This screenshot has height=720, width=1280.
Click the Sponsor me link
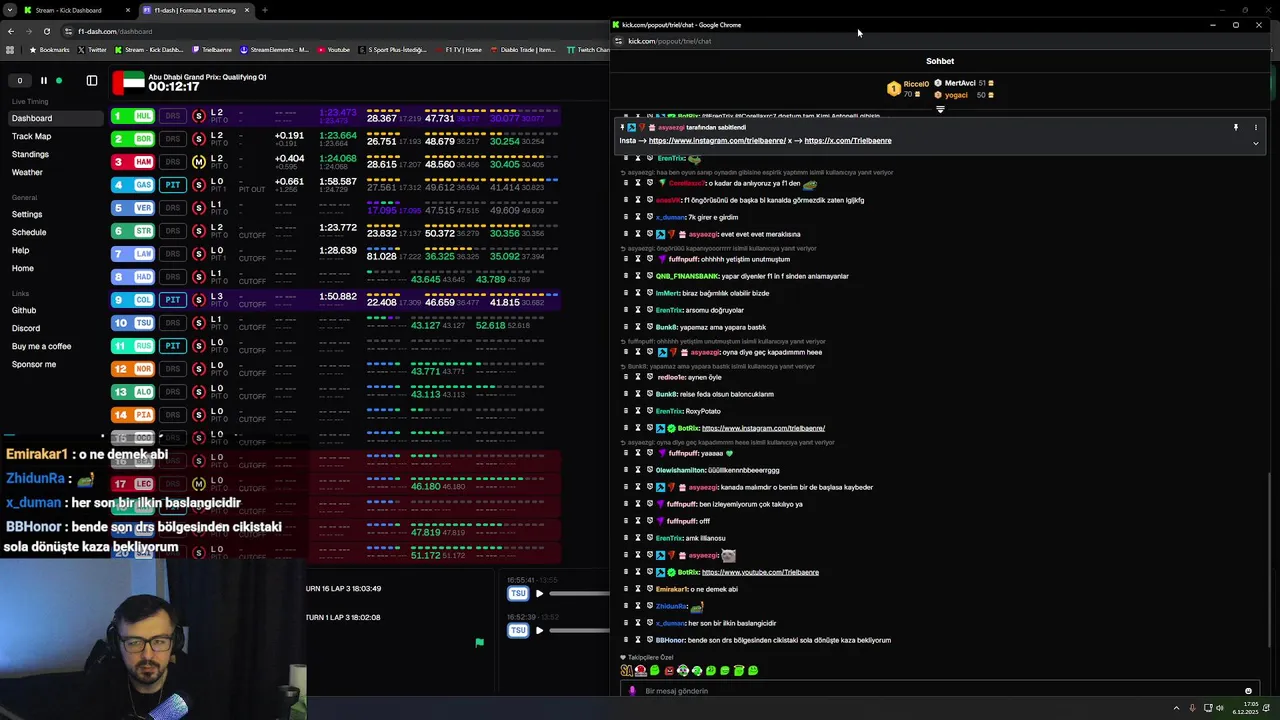(x=34, y=364)
